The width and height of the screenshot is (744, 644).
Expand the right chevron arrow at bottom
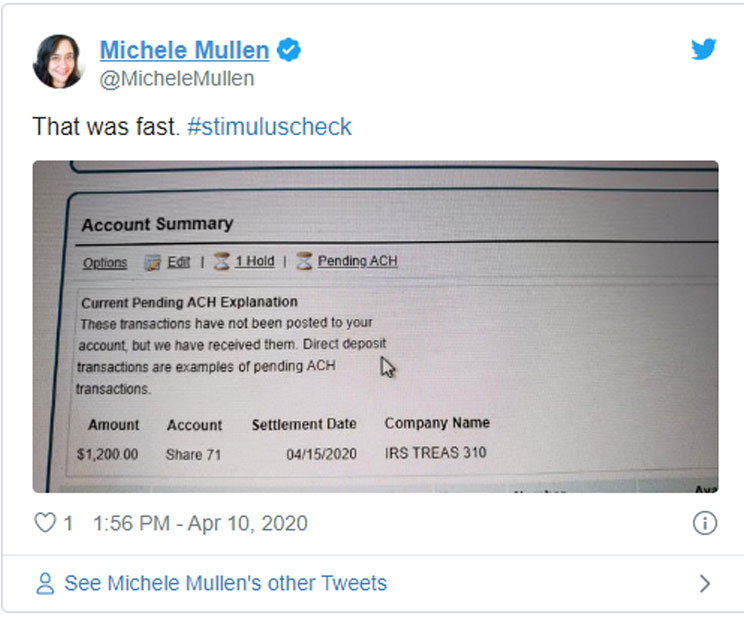coord(705,583)
